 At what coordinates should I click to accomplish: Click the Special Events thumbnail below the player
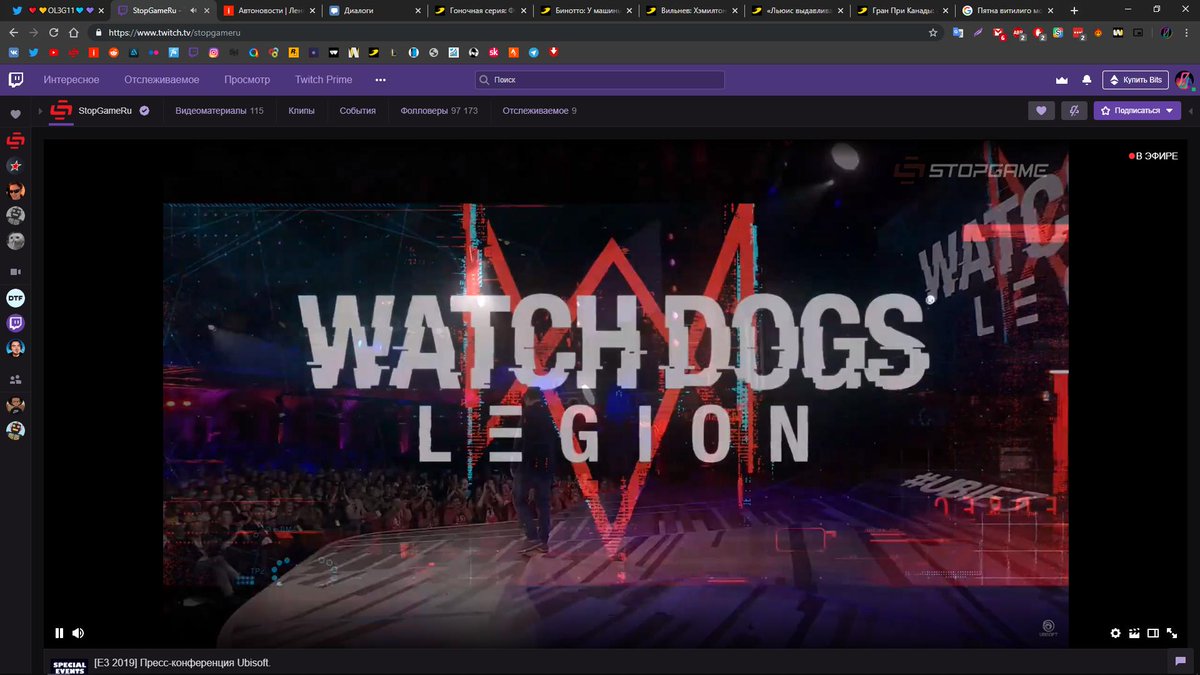click(x=69, y=666)
